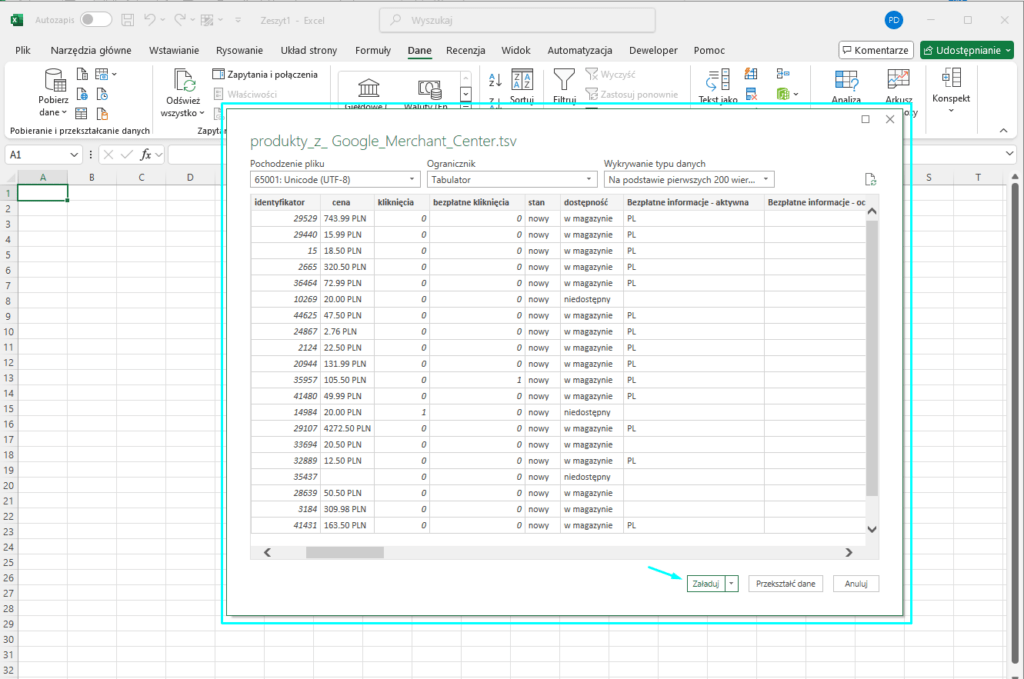1024x679 pixels.
Task: Click the file icon in the import dialog
Action: pyautogui.click(x=870, y=180)
